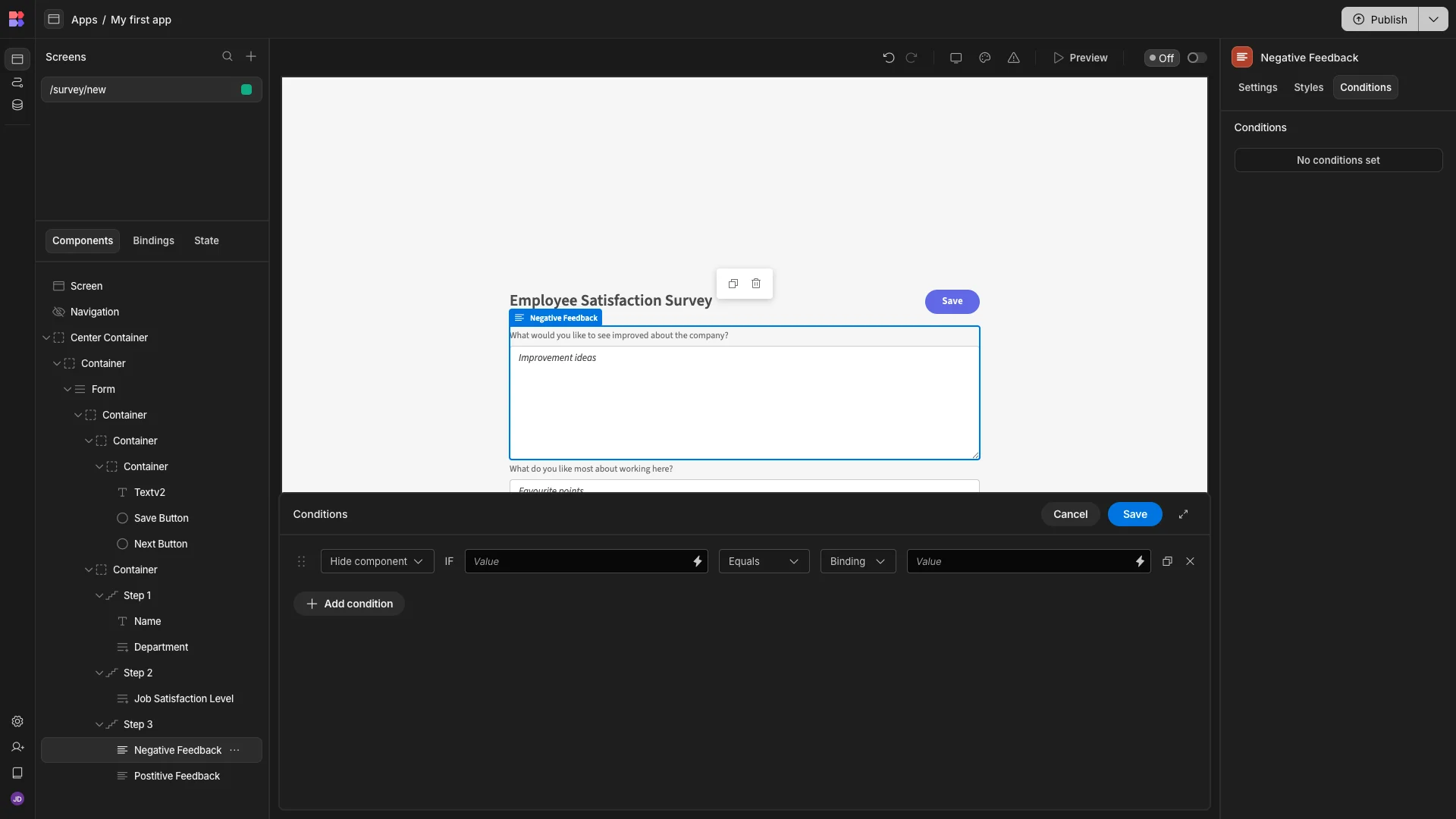Click the purple Save button on canvas
The width and height of the screenshot is (1456, 819).
(952, 302)
